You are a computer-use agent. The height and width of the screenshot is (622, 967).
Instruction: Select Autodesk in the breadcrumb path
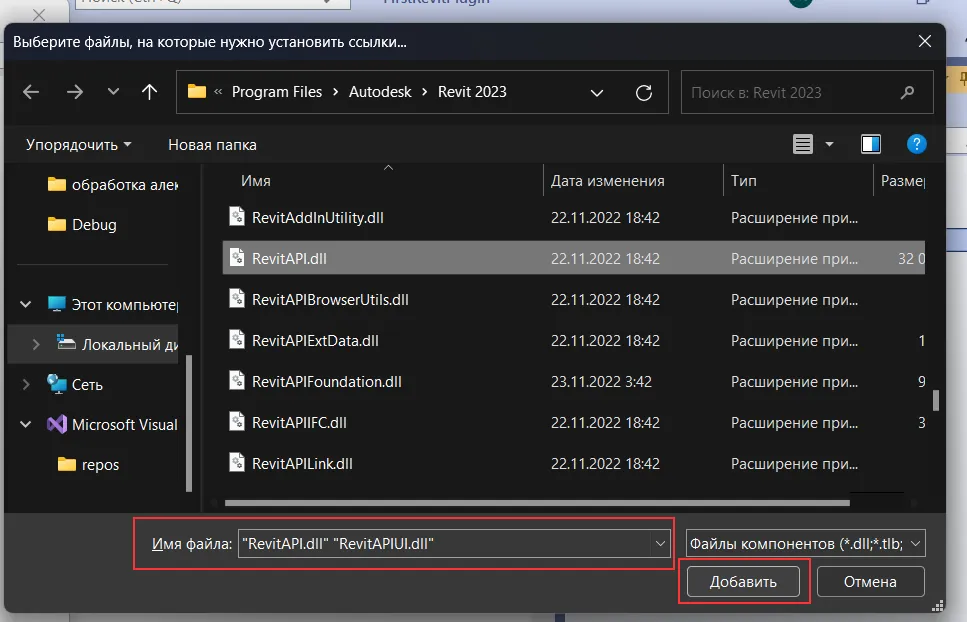[380, 92]
